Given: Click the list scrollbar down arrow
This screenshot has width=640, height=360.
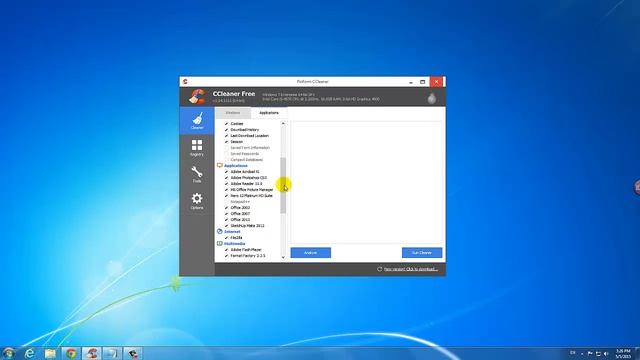Looking at the screenshot, I should click(x=283, y=257).
